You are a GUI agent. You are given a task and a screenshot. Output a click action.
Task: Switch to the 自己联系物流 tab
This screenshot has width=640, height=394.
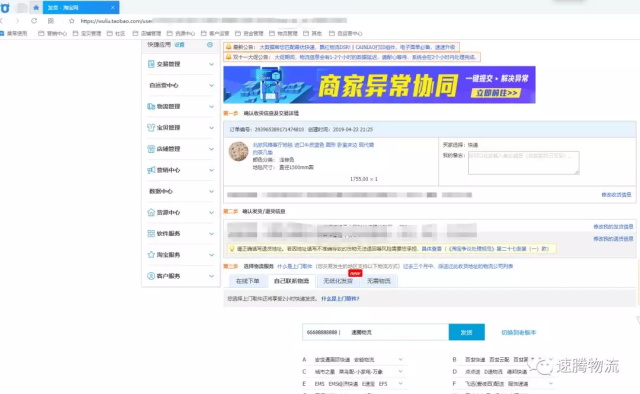[x=291, y=281]
